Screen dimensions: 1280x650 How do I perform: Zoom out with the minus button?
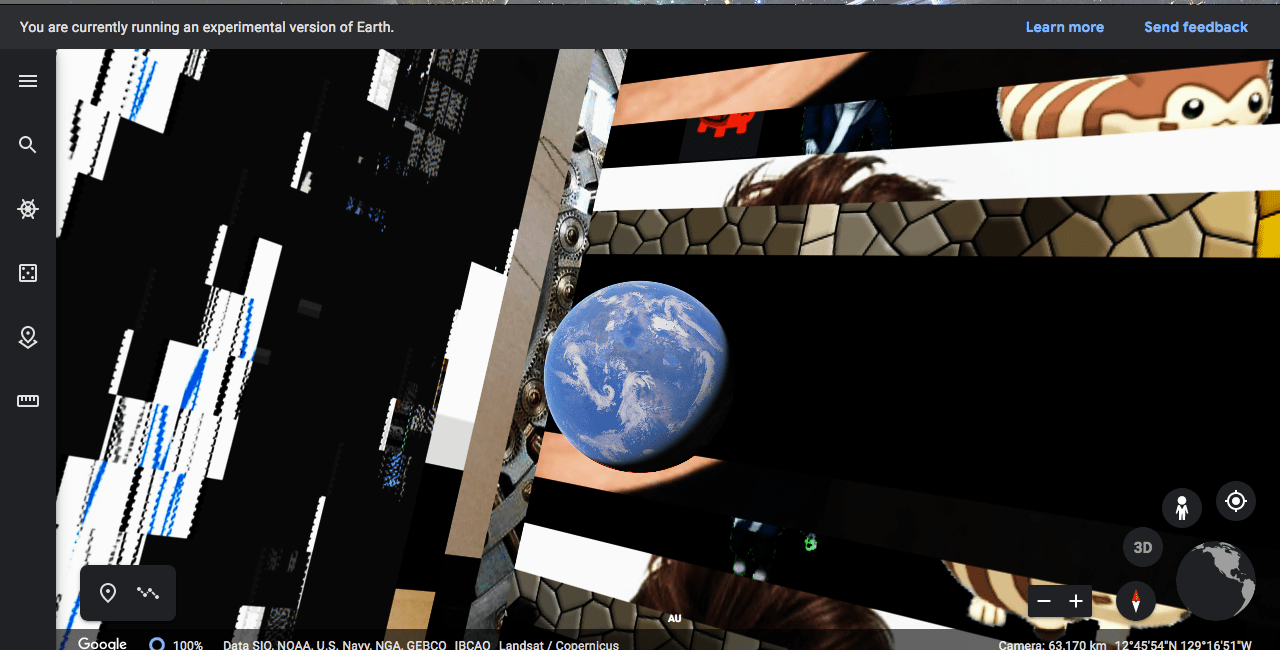click(1044, 601)
